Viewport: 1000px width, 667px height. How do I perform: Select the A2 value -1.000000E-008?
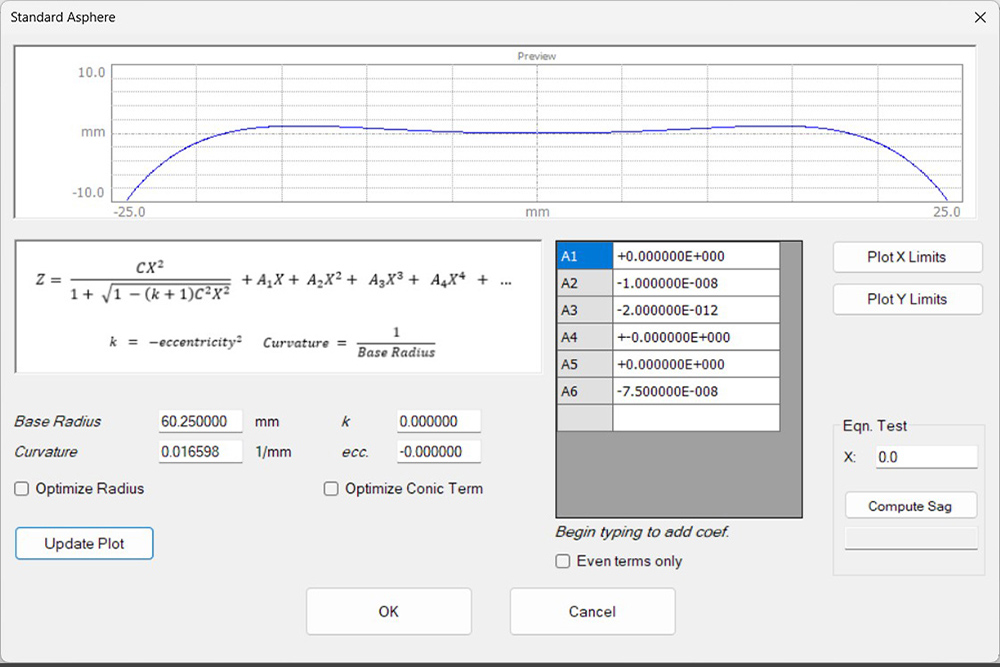click(x=696, y=283)
